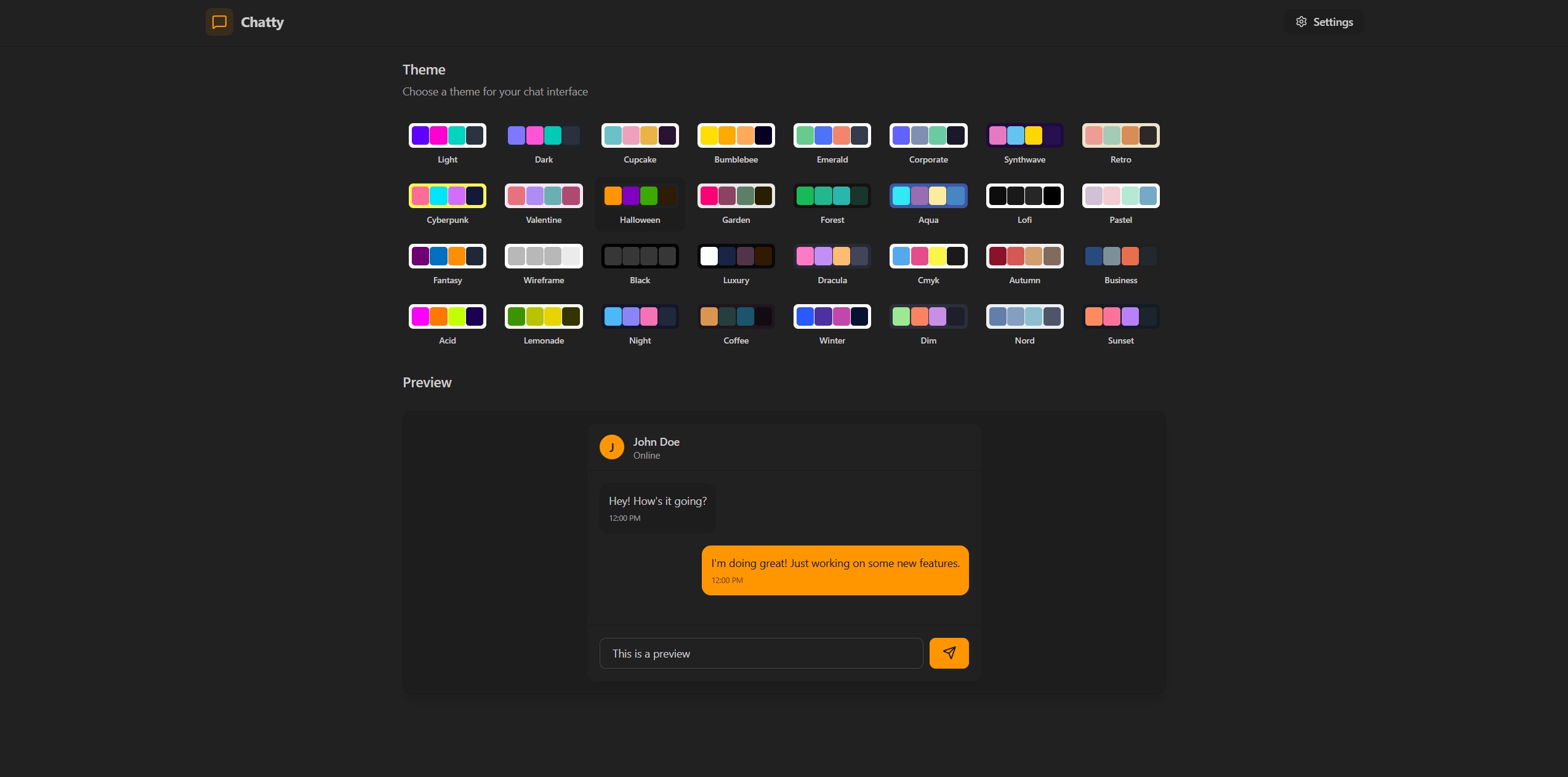Select the Aqua theme palette
Screen dimensions: 1568x777
[x=928, y=196]
